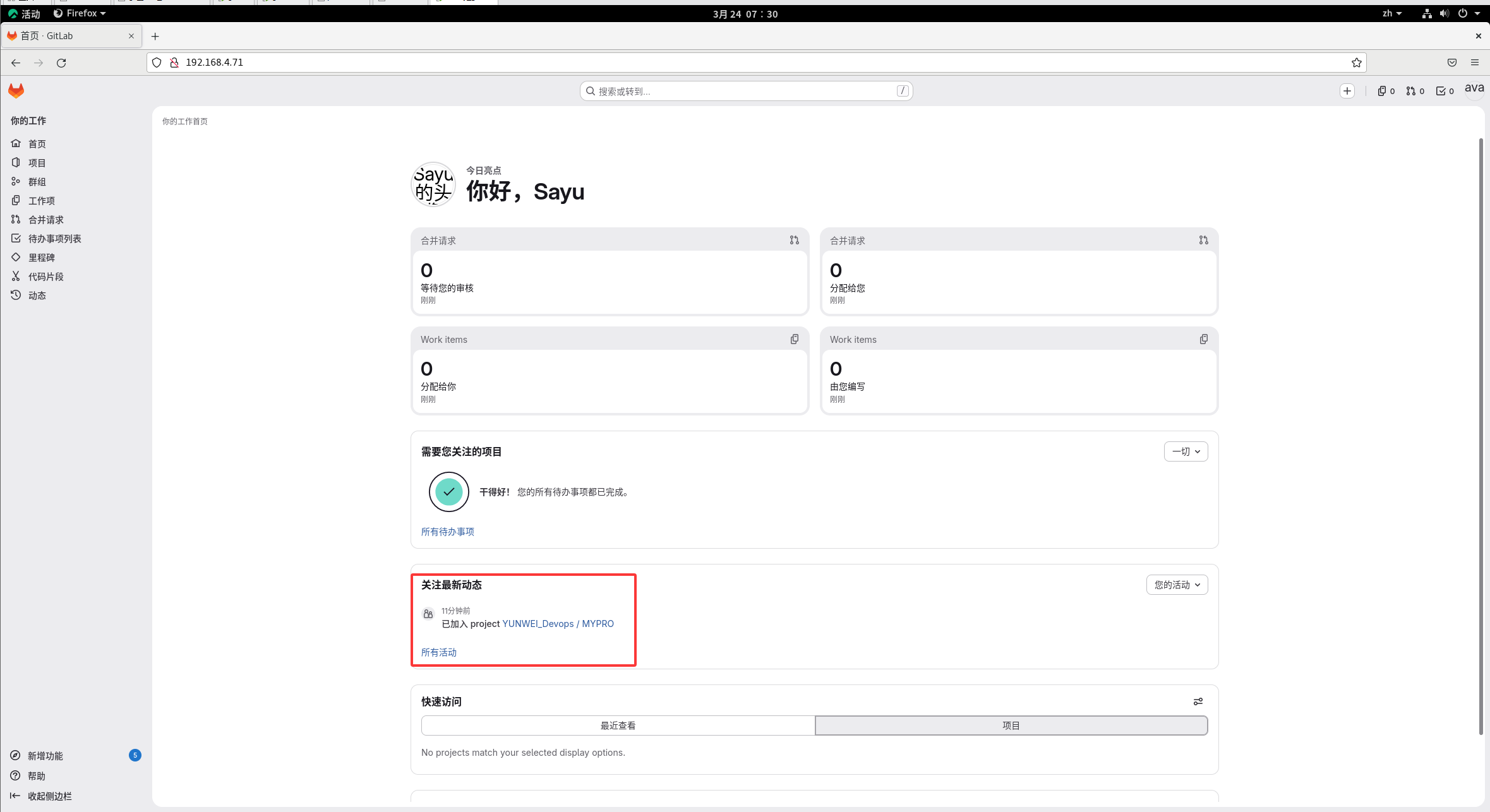1490x812 pixels.
Task: Open 群组 in the sidebar
Action: (37, 182)
